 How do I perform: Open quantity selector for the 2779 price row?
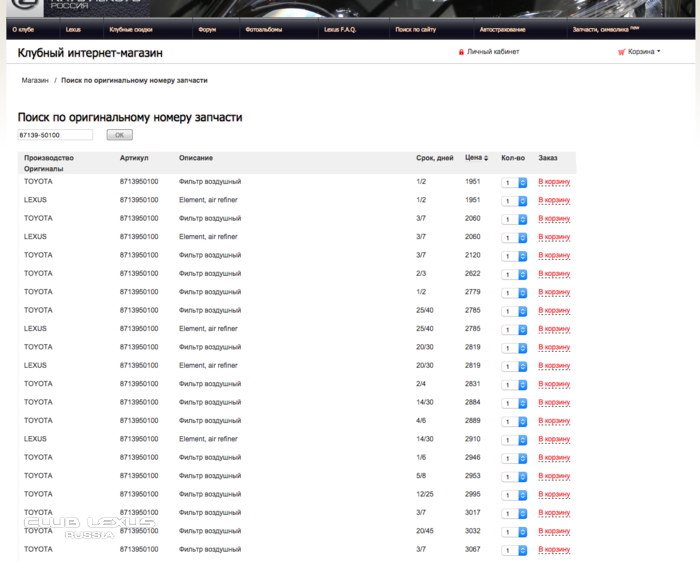pyautogui.click(x=514, y=292)
